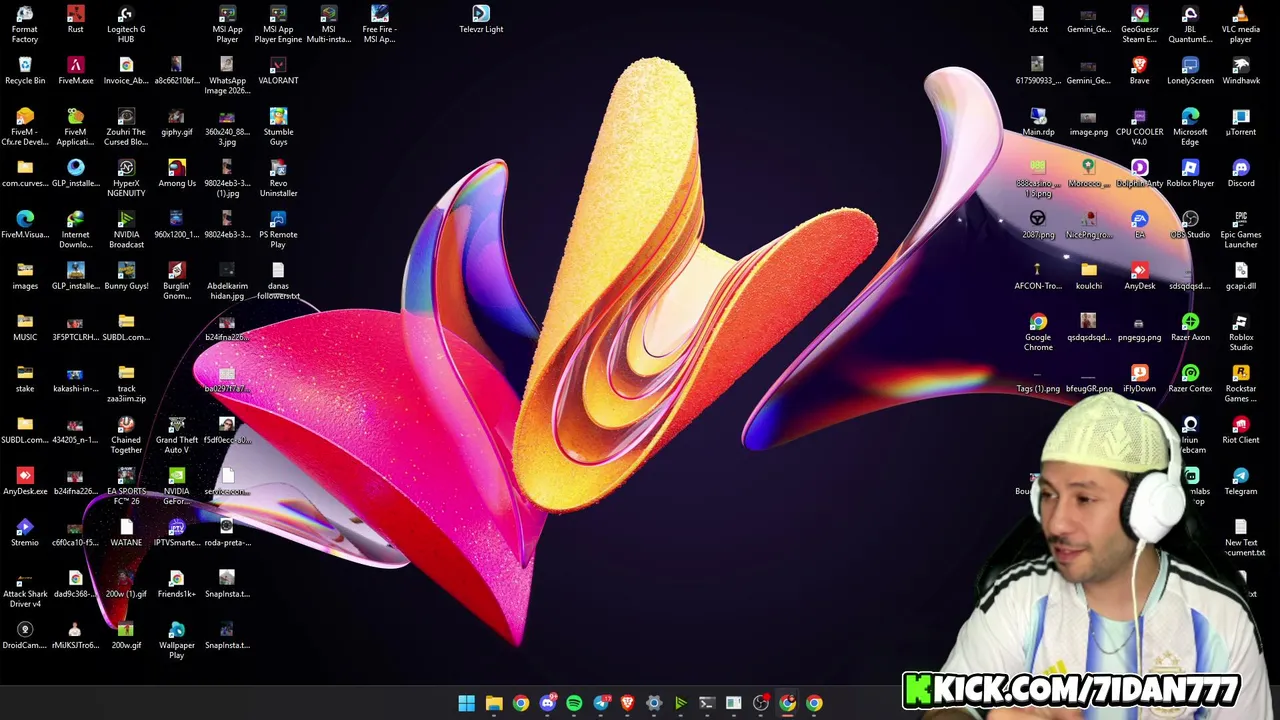The image size is (1280, 720).
Task: Select the PS Remote Play shortcut
Action: coord(278,230)
